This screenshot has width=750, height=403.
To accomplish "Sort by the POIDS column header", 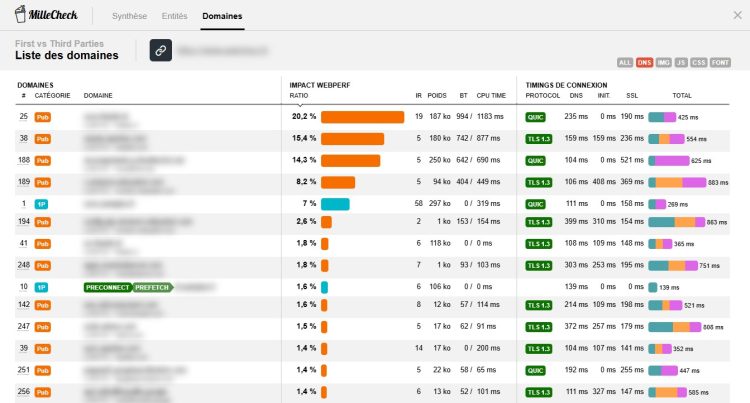I will click(x=437, y=96).
